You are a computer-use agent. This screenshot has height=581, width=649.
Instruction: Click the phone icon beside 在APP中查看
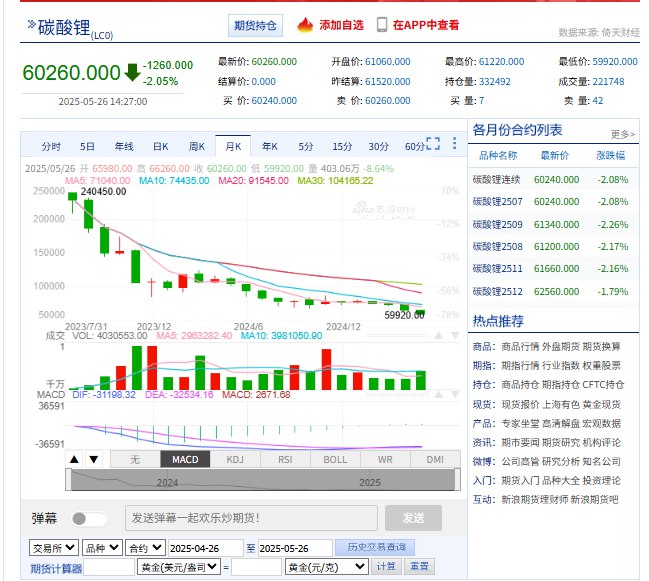pos(382,25)
